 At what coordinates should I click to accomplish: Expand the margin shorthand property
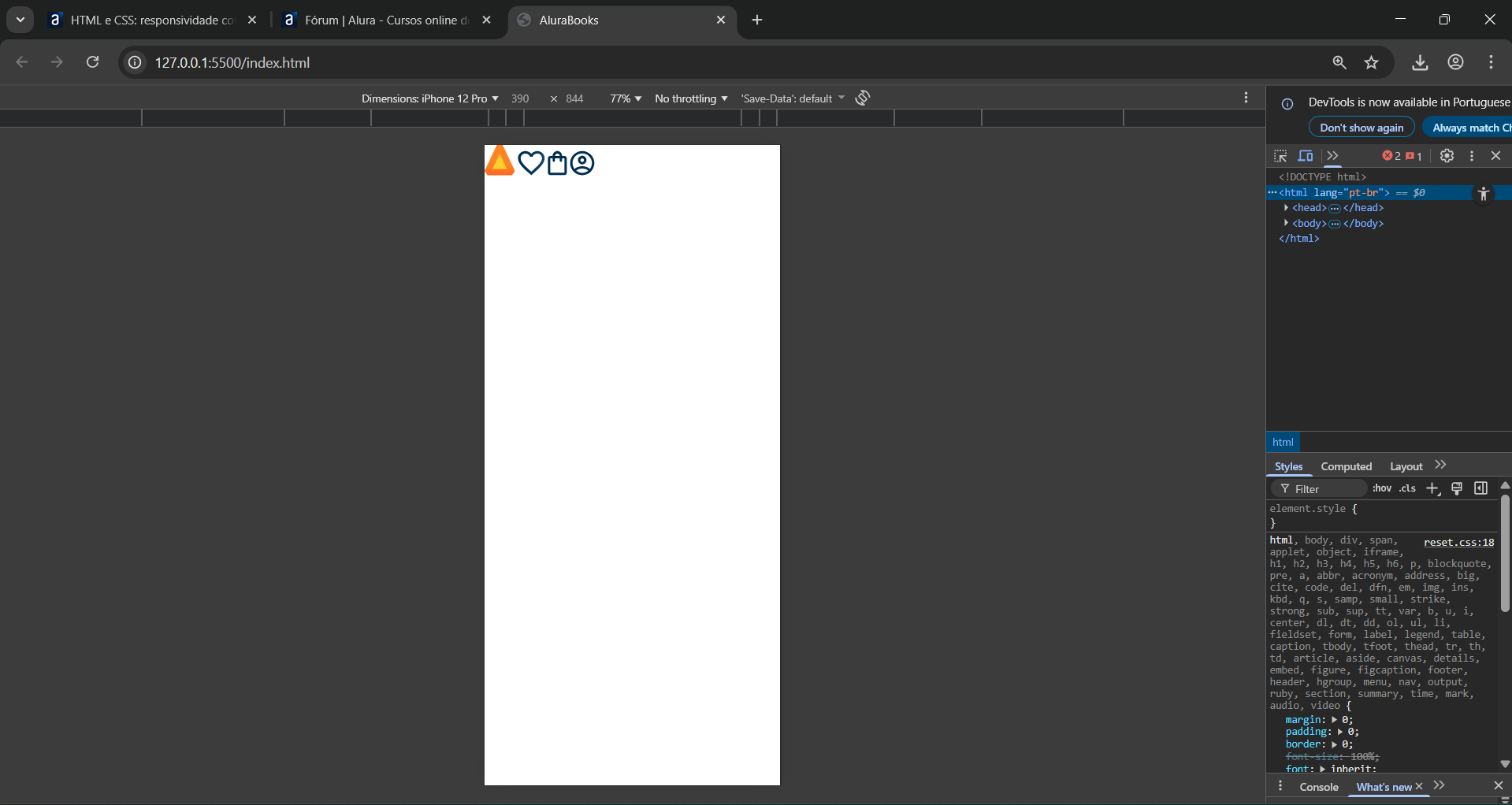[x=1335, y=720]
